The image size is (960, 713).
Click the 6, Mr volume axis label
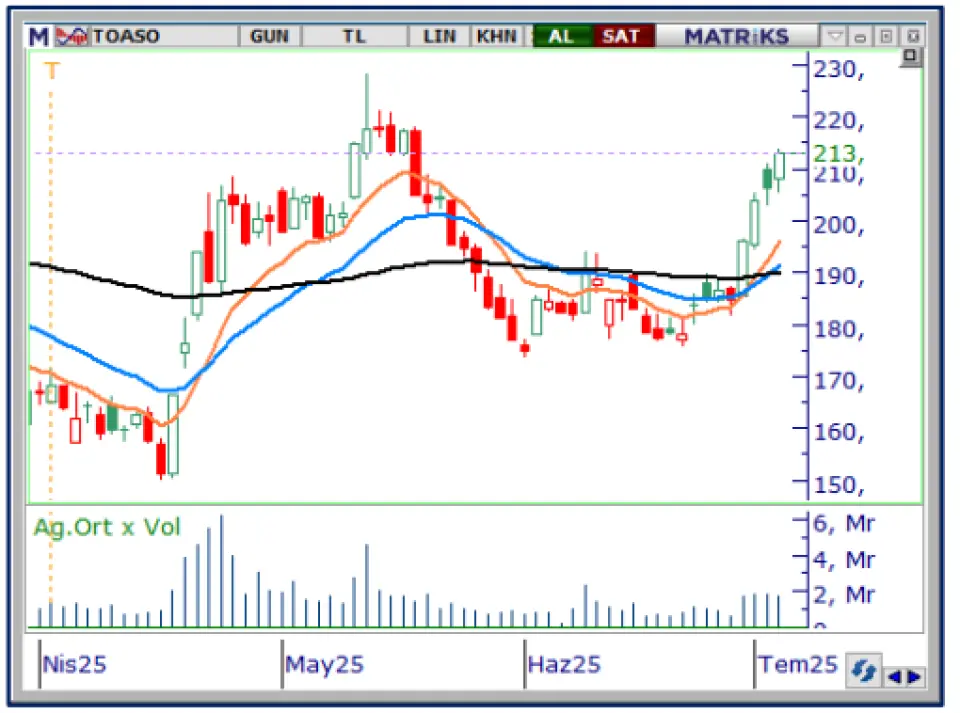coord(844,524)
